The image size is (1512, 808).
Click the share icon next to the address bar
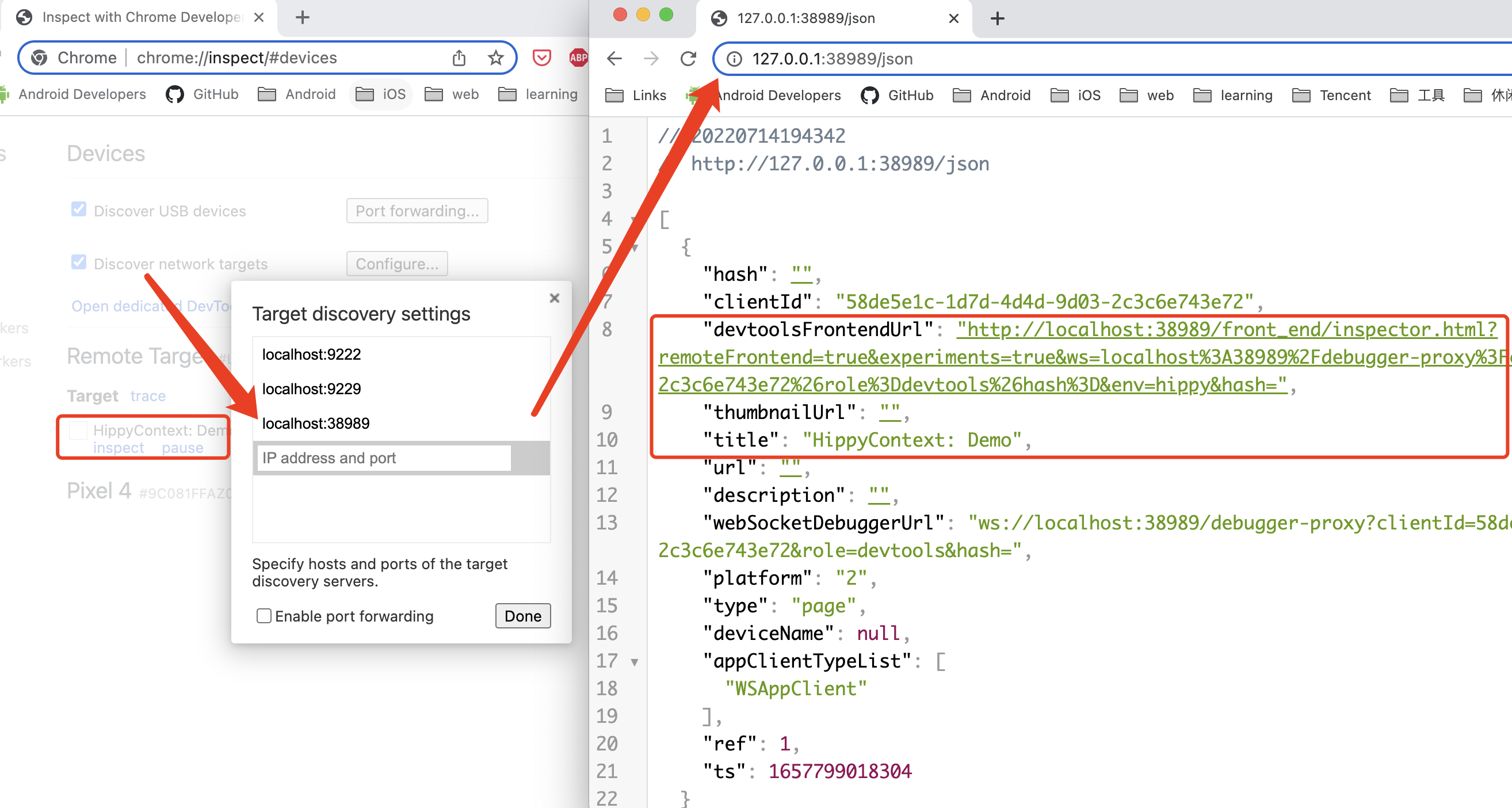coord(459,58)
